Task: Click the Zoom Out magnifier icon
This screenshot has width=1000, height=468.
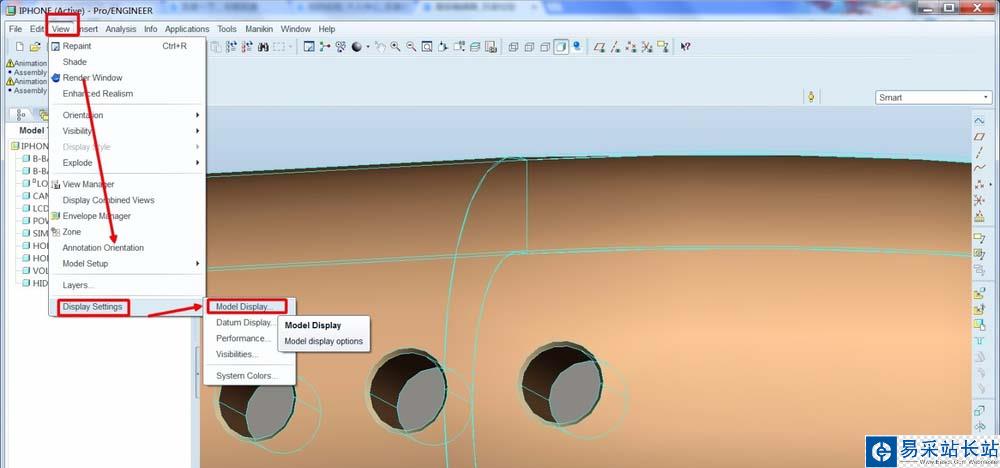Action: (x=411, y=47)
